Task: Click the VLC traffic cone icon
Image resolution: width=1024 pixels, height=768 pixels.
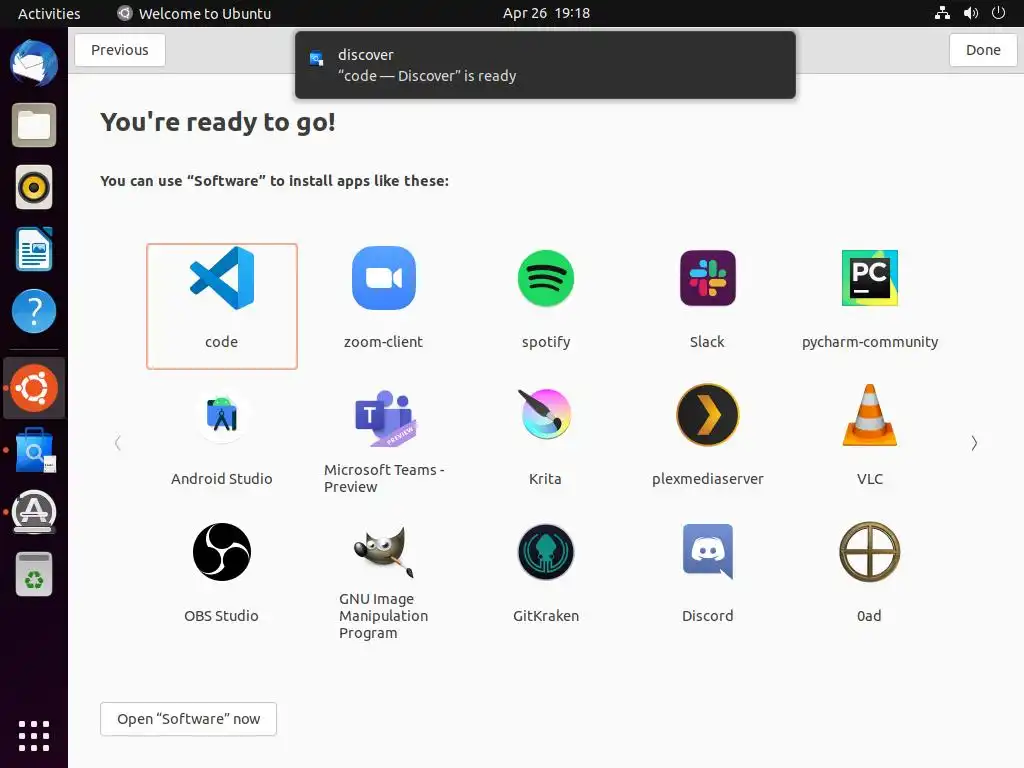Action: point(870,415)
